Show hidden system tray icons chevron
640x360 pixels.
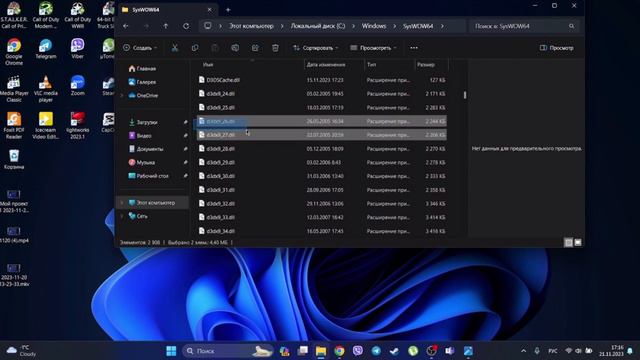[x=523, y=351]
